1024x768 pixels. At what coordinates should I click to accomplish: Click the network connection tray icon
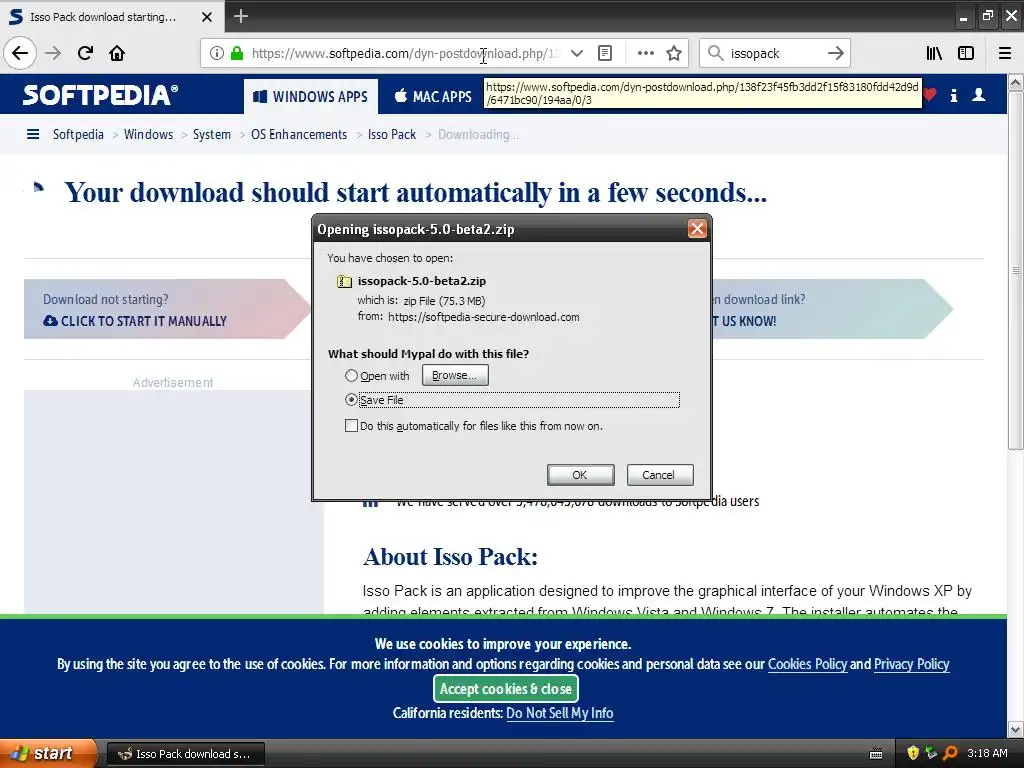931,753
